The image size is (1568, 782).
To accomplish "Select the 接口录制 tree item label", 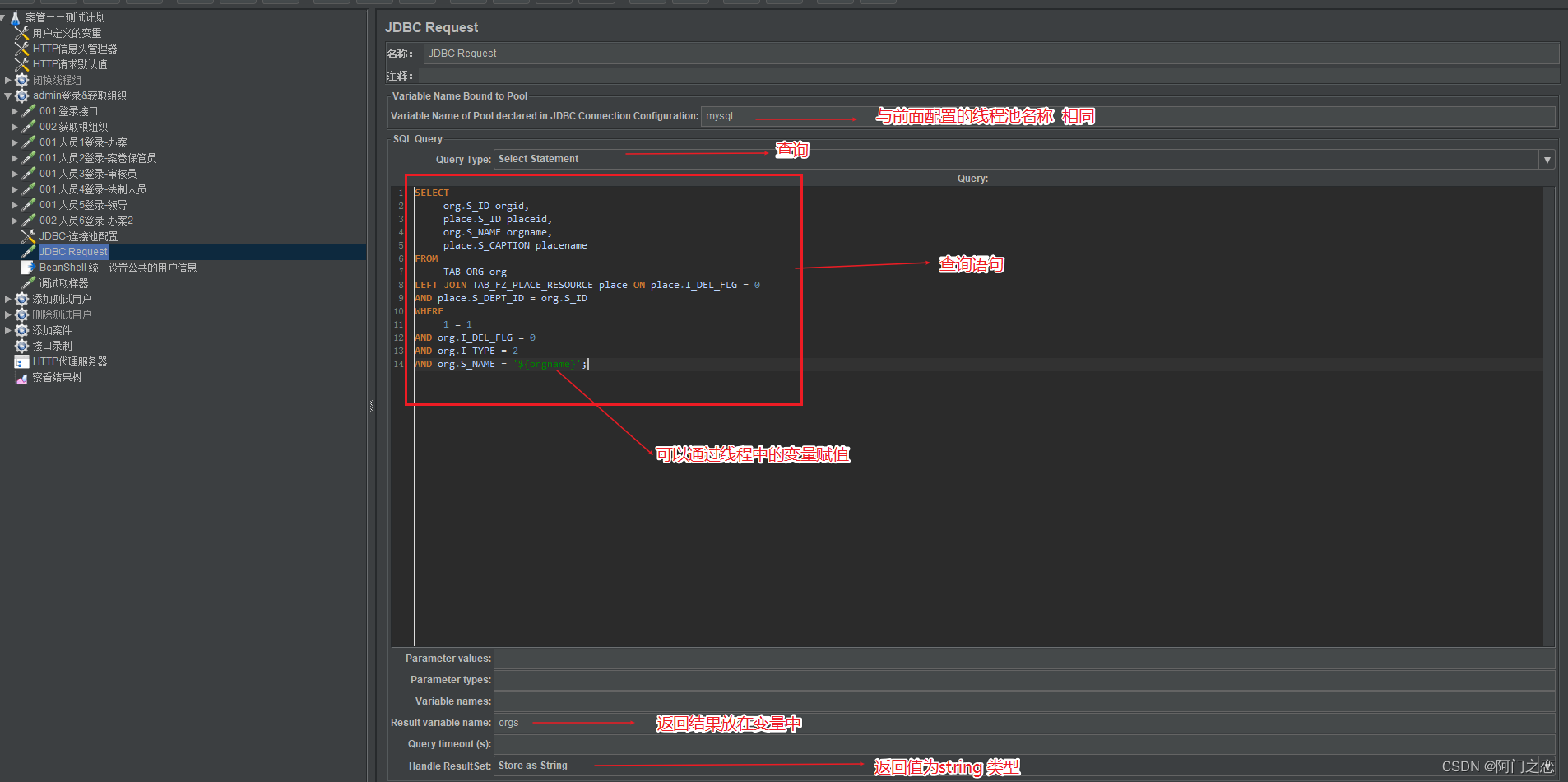I will click(52, 346).
